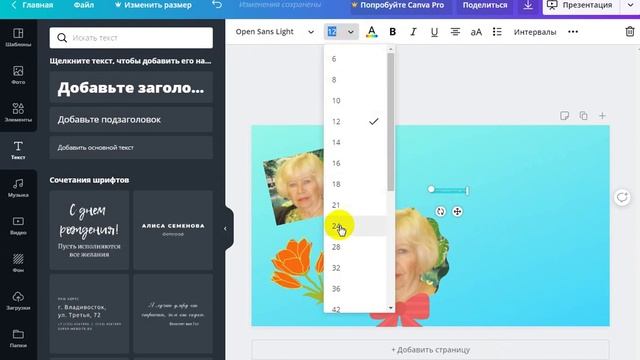Click the move handle on text box
640x360 pixels.
(x=457, y=211)
